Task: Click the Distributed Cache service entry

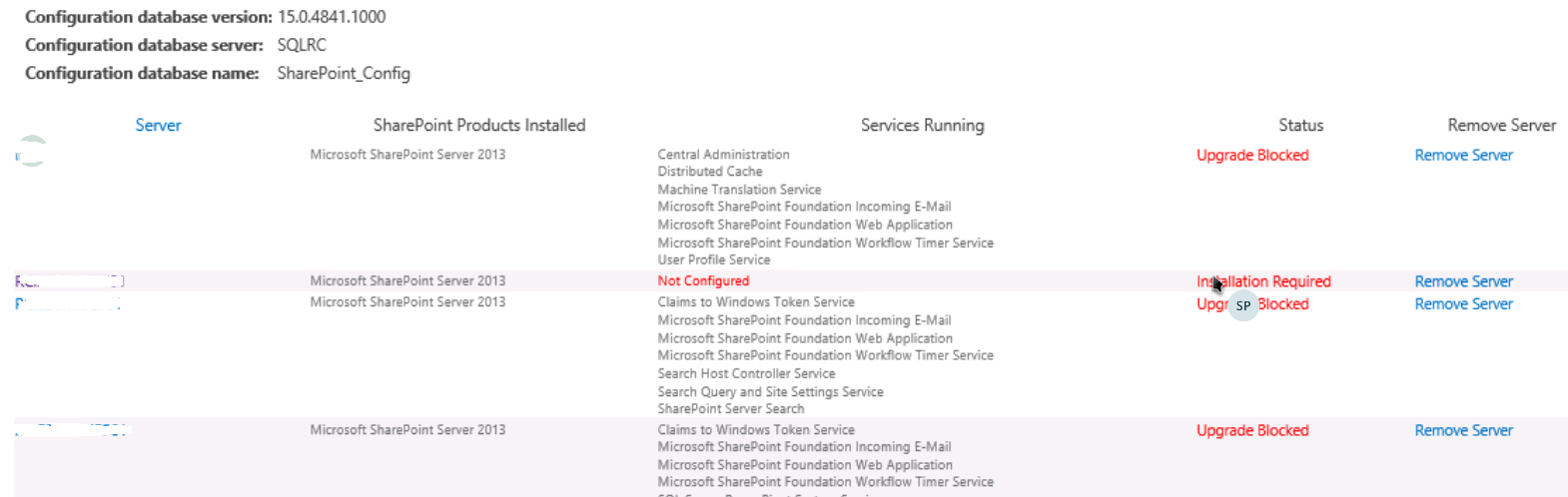Action: pyautogui.click(x=710, y=172)
